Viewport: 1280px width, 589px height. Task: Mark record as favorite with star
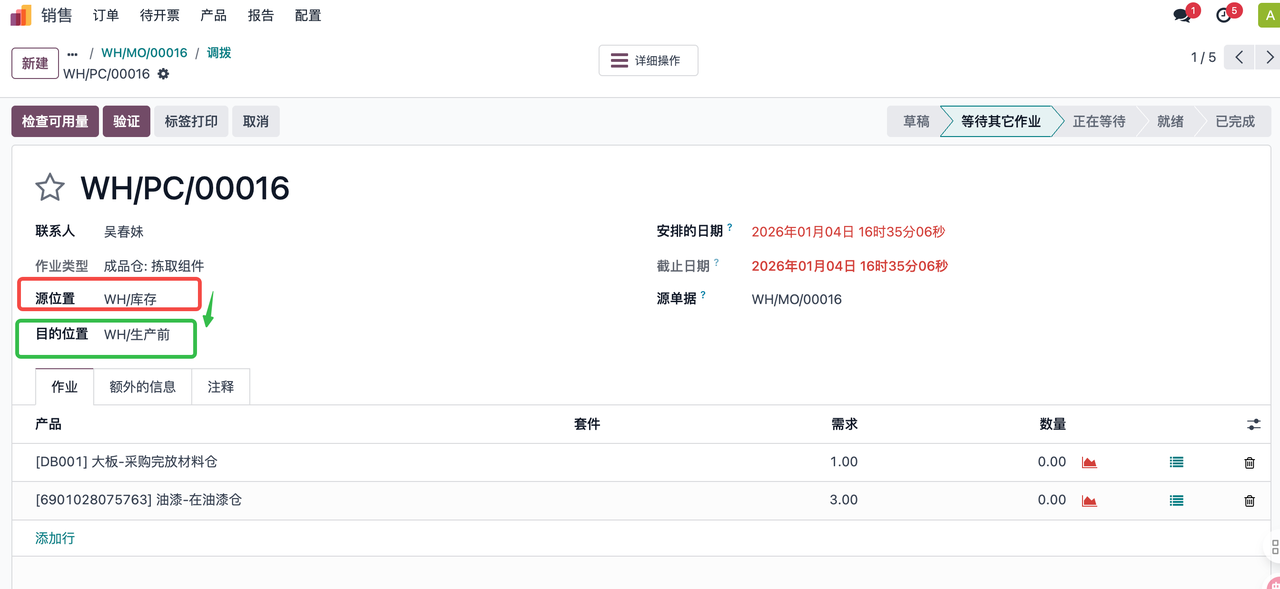(x=50, y=188)
